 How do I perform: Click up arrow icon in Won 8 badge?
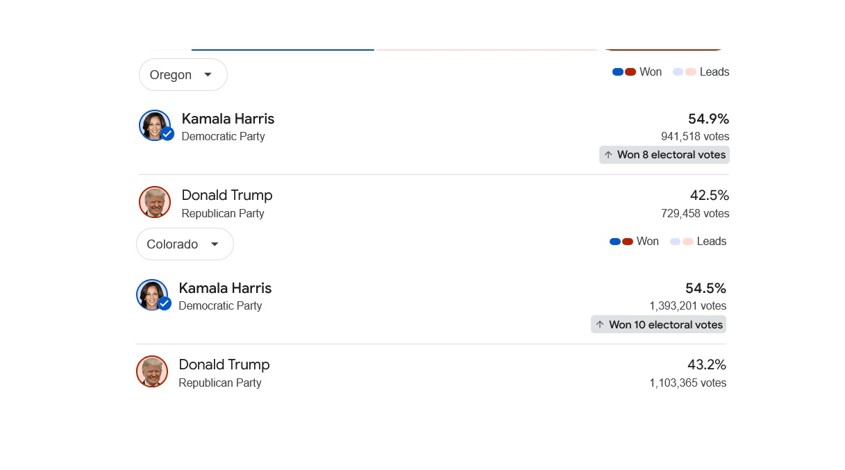pyautogui.click(x=608, y=155)
